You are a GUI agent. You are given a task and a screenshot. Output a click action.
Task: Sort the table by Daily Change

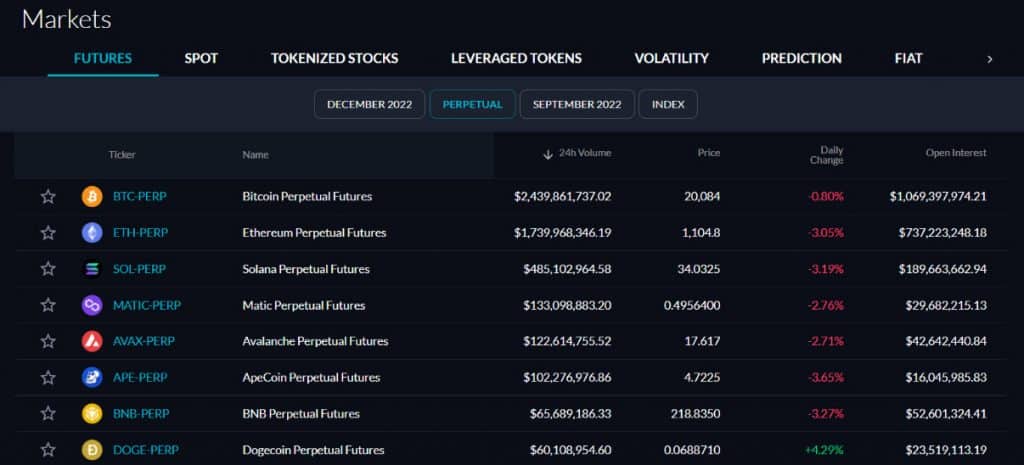tap(825, 155)
